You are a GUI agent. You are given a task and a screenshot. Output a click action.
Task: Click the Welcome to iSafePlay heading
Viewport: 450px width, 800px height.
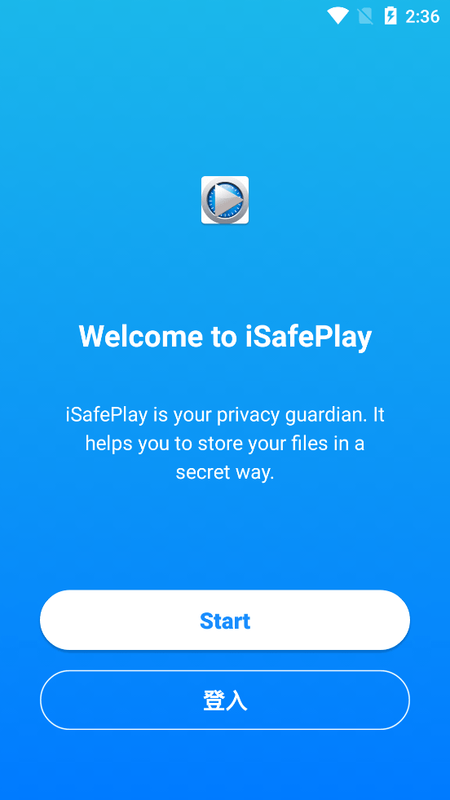point(225,337)
